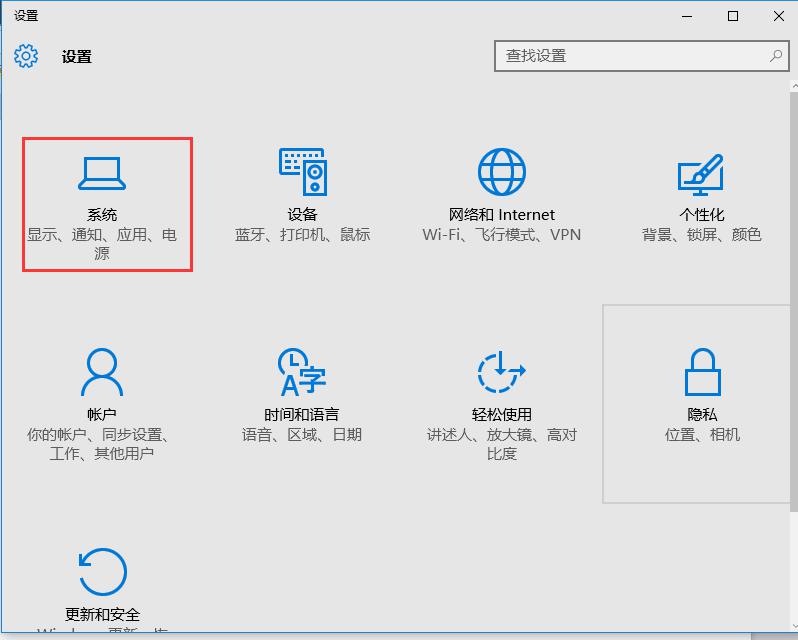
Task: Maximize the 设置 window
Action: point(733,16)
